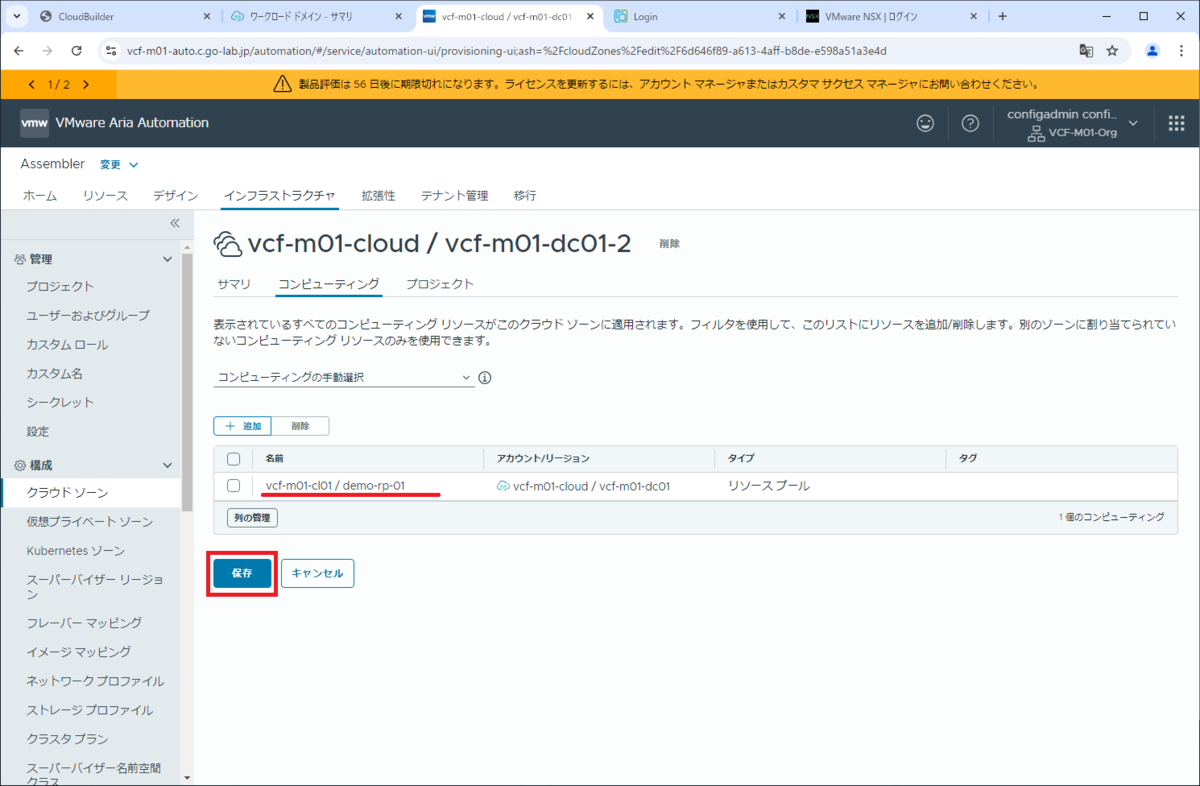Viewport: 1200px width, 786px height.
Task: Open the コンピューティングの手動選択 dropdown
Action: tap(344, 378)
